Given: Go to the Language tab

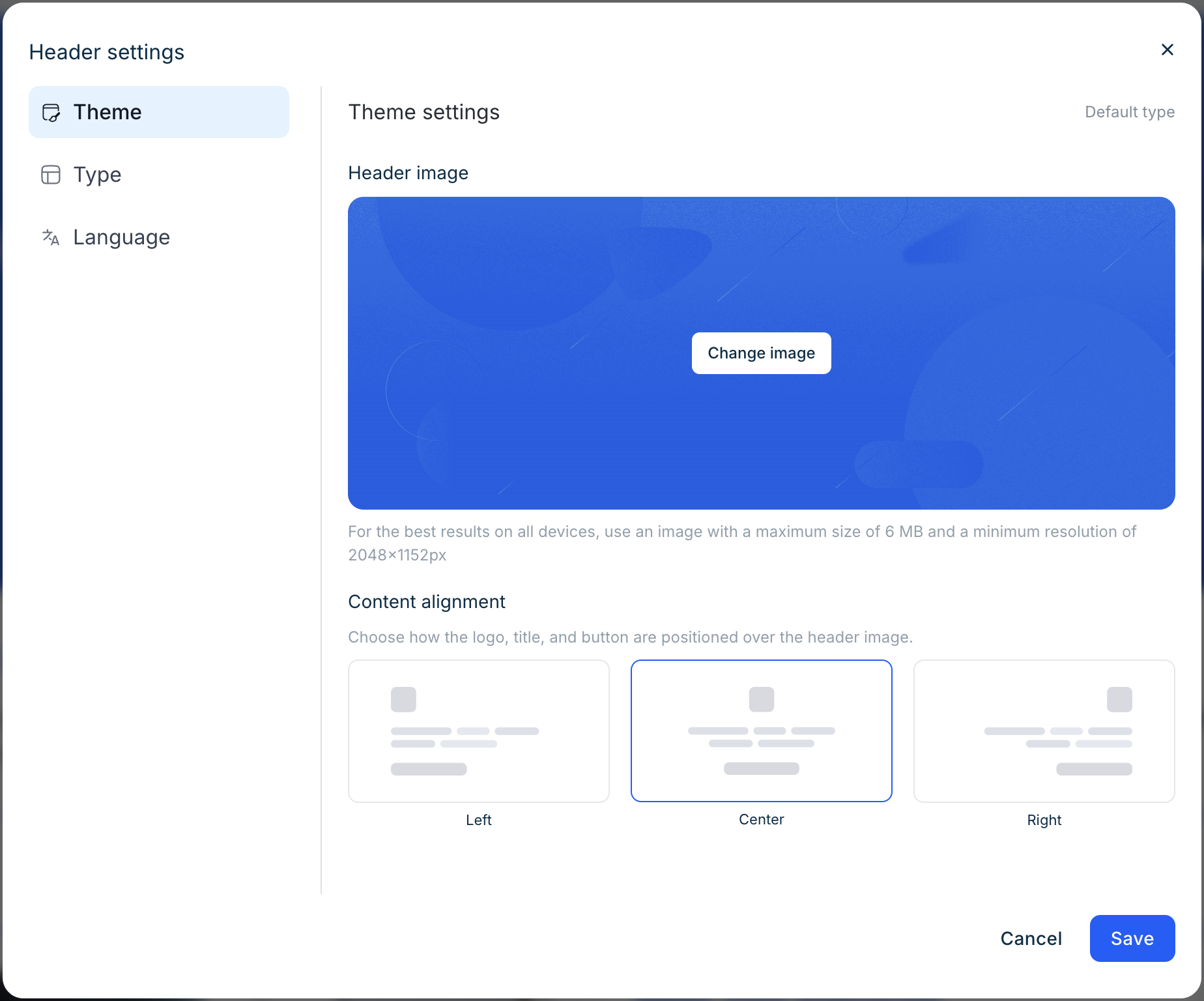Looking at the screenshot, I should [121, 237].
